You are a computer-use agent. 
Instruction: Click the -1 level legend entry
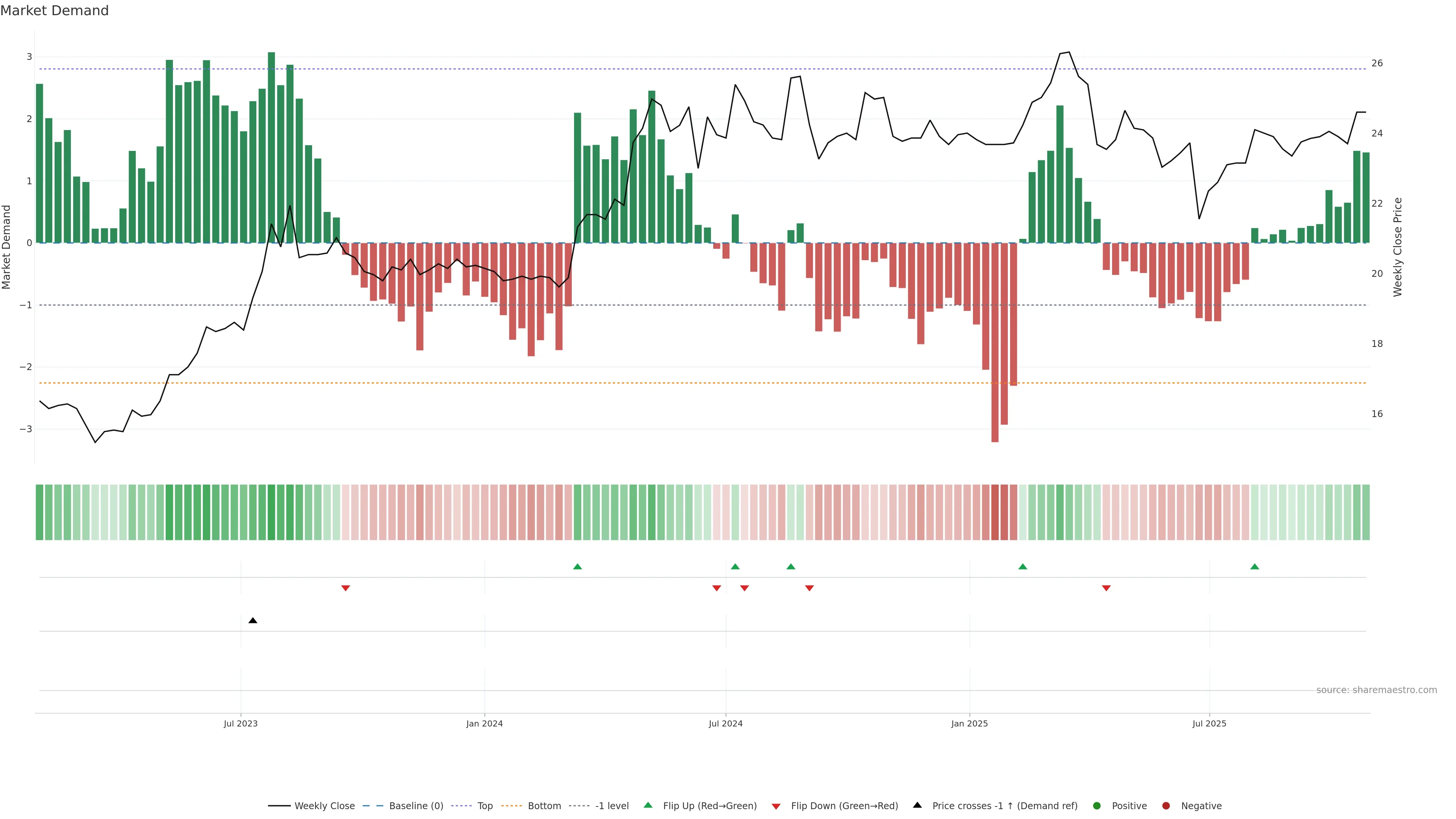click(x=612, y=806)
